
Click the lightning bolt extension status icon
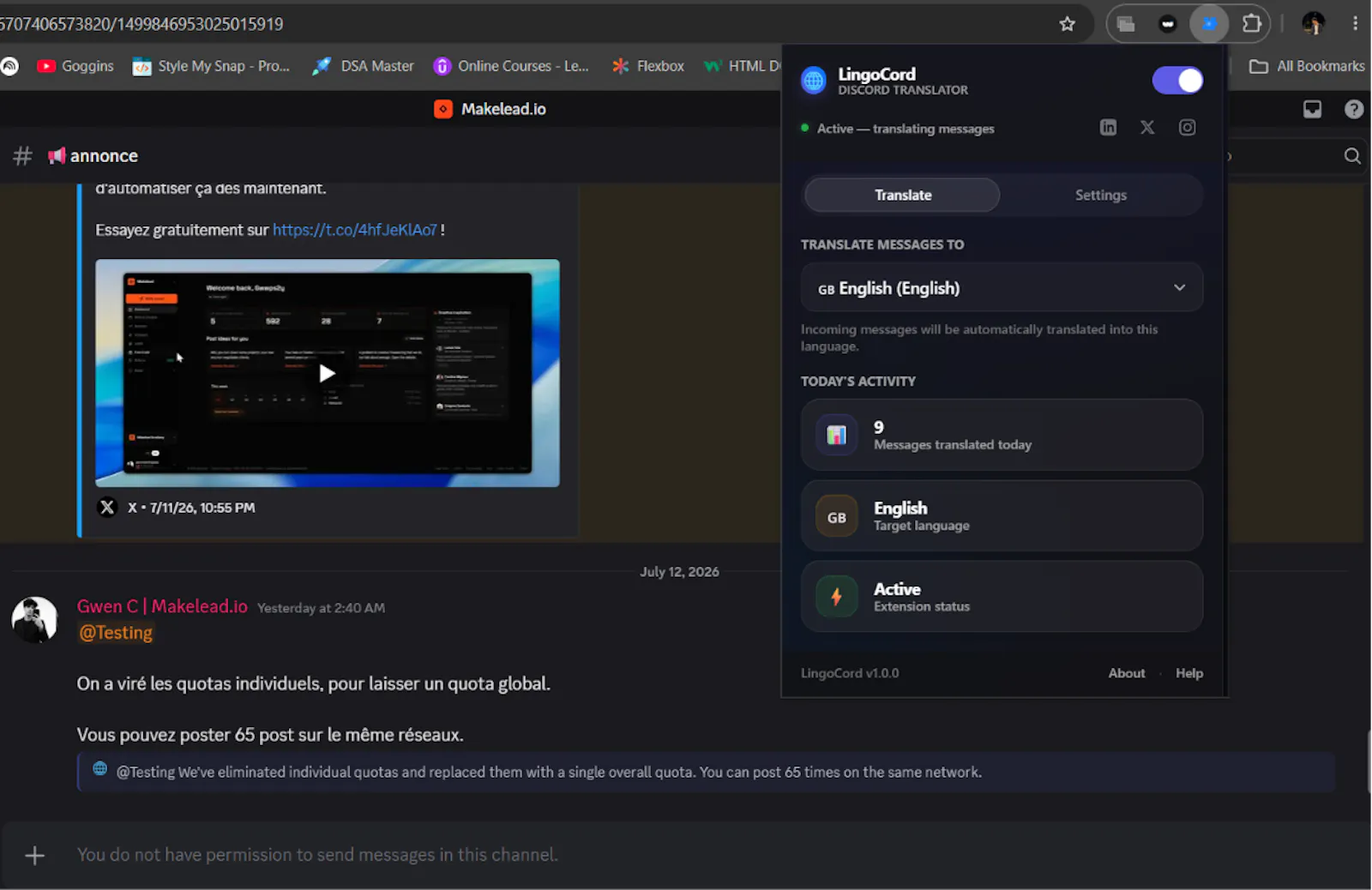[836, 597]
